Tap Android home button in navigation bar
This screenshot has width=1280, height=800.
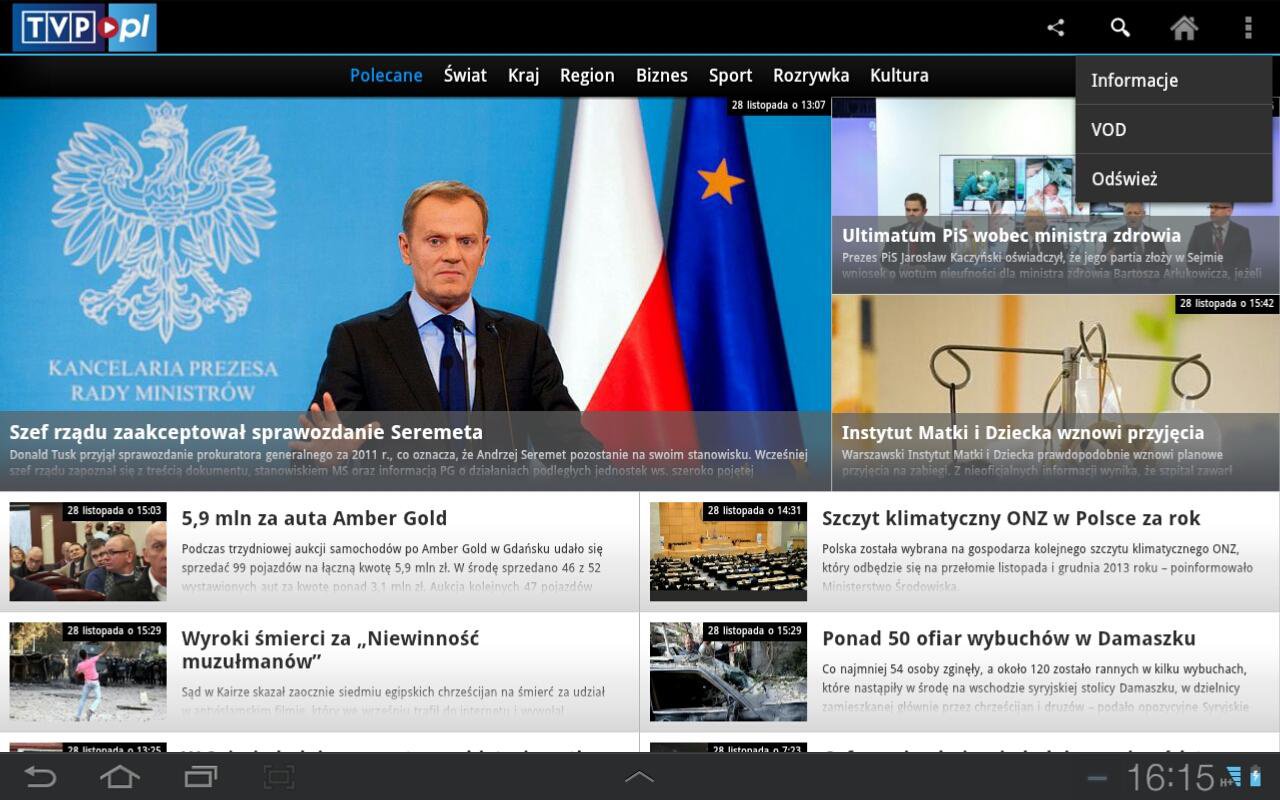click(x=120, y=777)
